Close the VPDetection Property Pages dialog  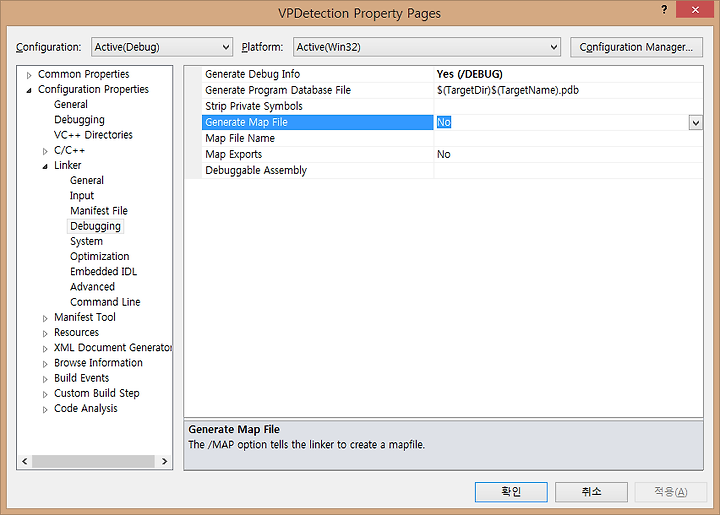(x=695, y=9)
